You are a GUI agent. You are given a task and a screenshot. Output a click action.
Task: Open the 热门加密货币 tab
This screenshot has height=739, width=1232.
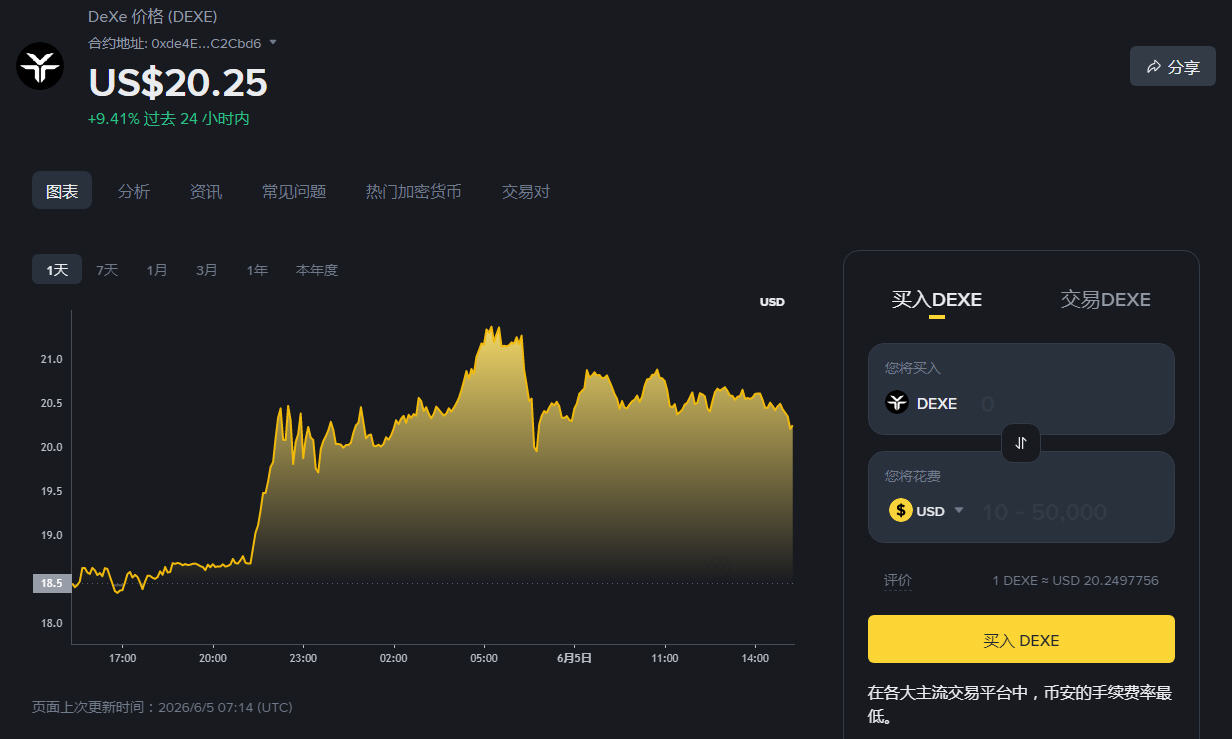point(414,191)
